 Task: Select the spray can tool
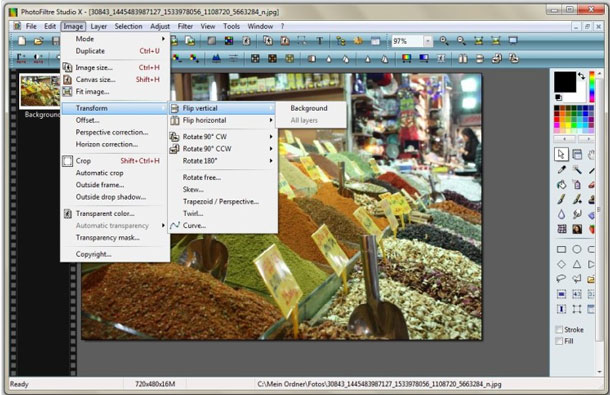(577, 184)
